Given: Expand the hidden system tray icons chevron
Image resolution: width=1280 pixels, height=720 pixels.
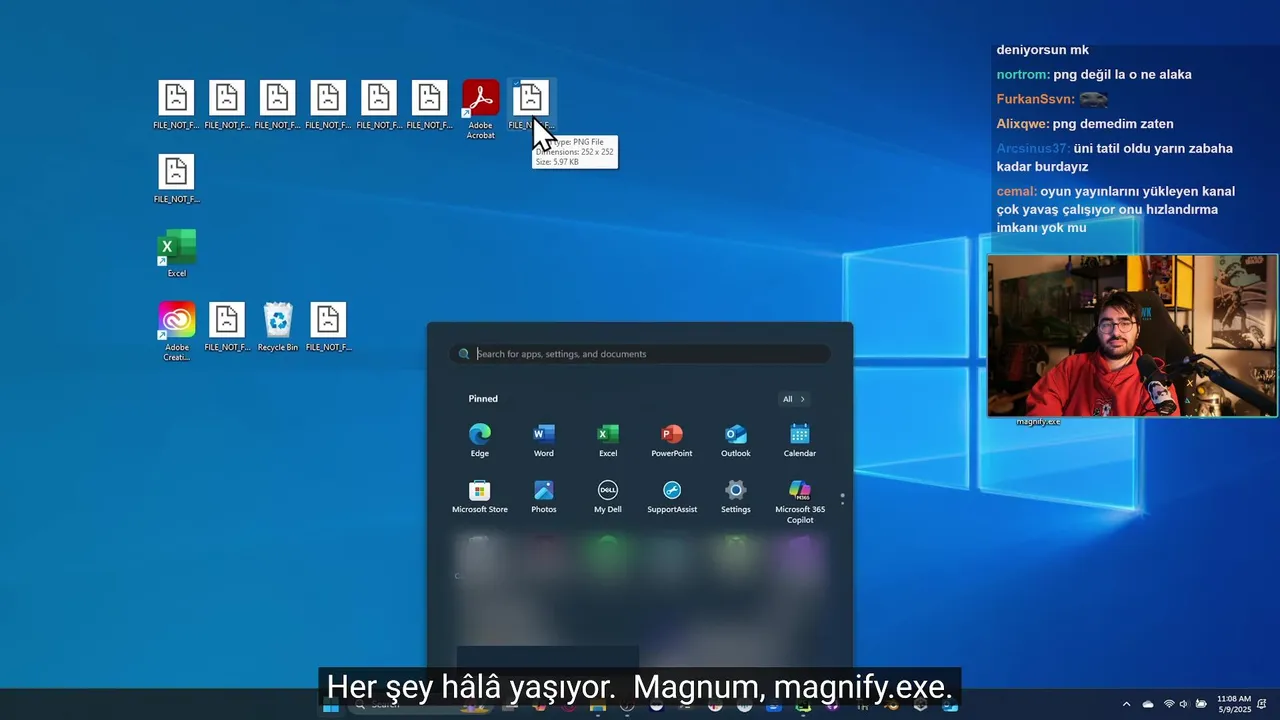Looking at the screenshot, I should (1127, 704).
